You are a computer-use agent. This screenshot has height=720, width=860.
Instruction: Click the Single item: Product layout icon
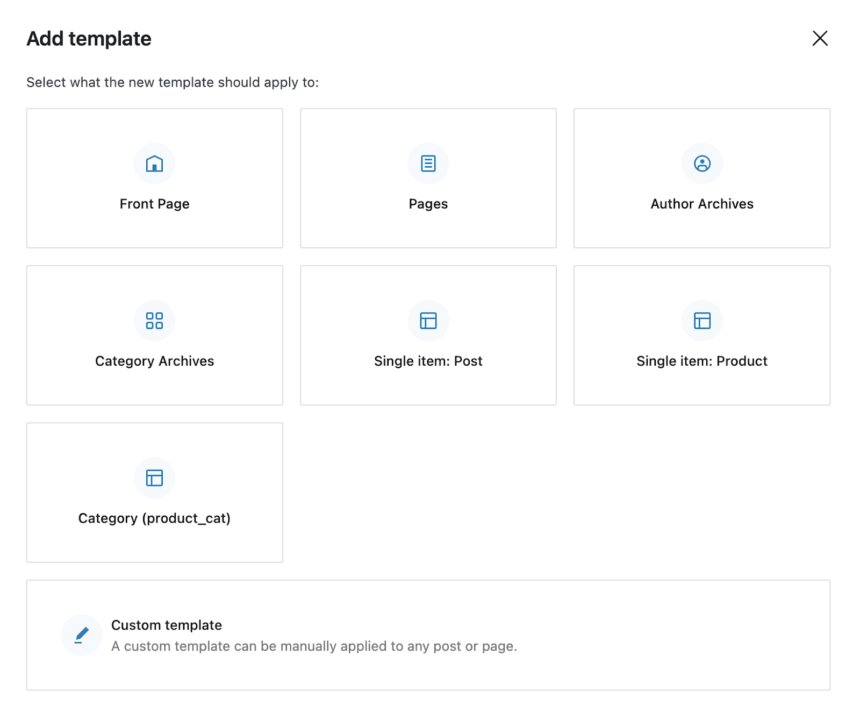click(701, 320)
